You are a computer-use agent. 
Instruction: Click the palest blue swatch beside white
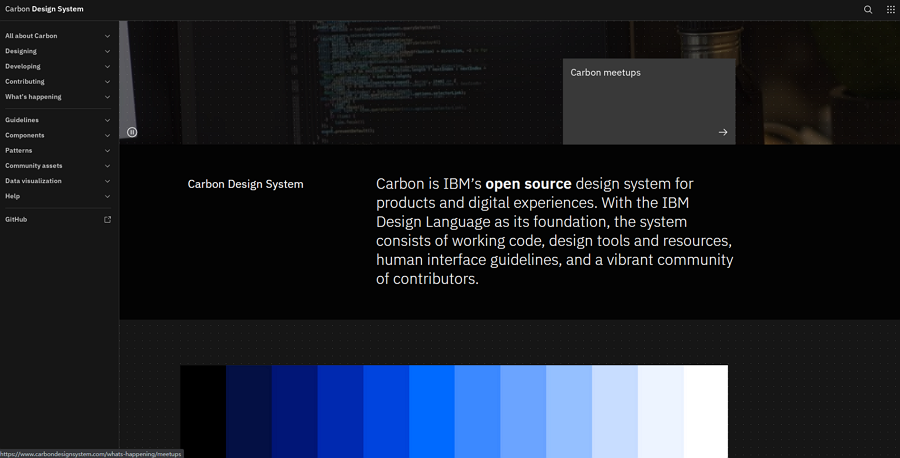[661, 412]
